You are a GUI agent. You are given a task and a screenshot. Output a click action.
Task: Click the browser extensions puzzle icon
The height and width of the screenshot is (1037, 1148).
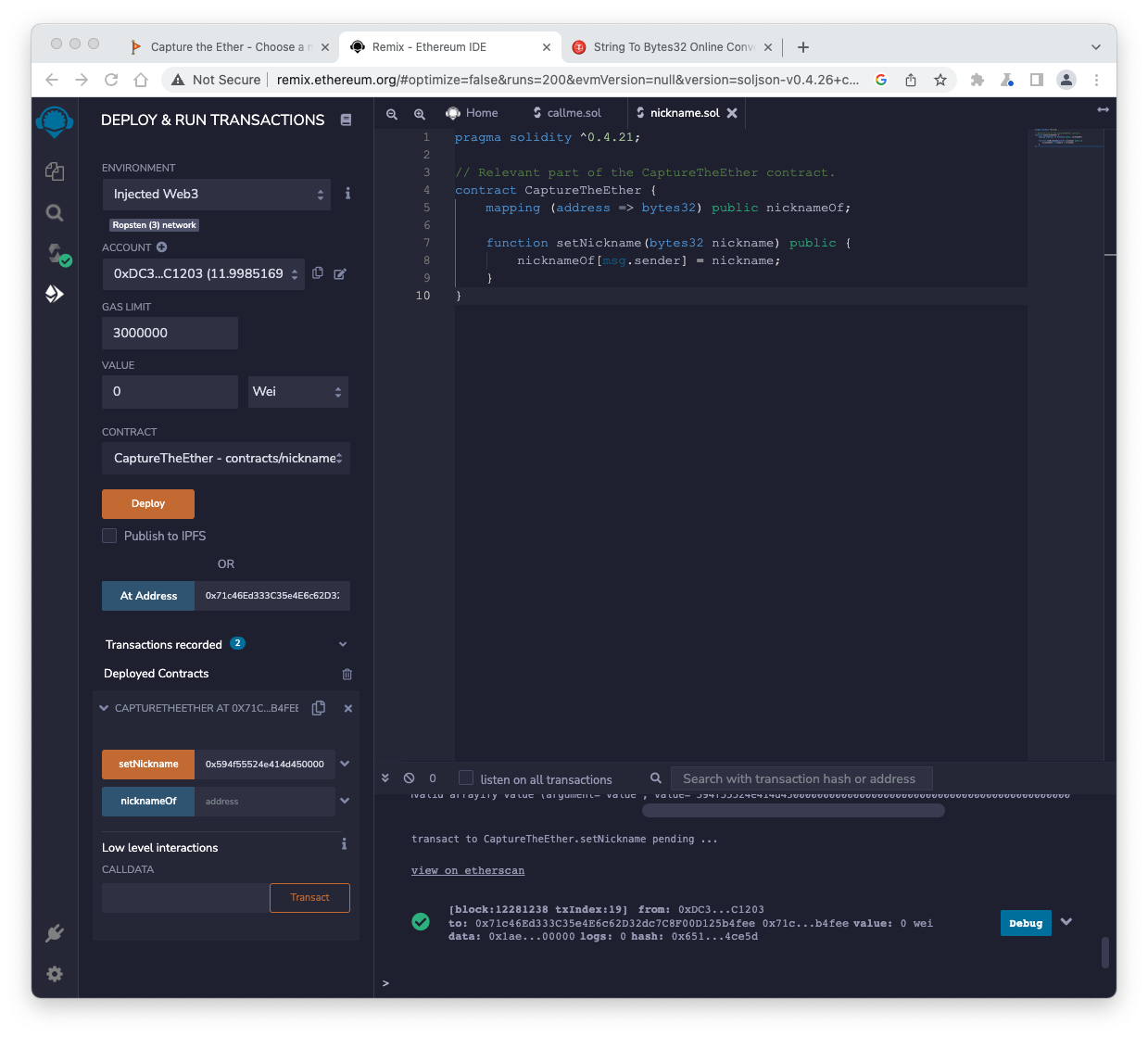coord(978,80)
